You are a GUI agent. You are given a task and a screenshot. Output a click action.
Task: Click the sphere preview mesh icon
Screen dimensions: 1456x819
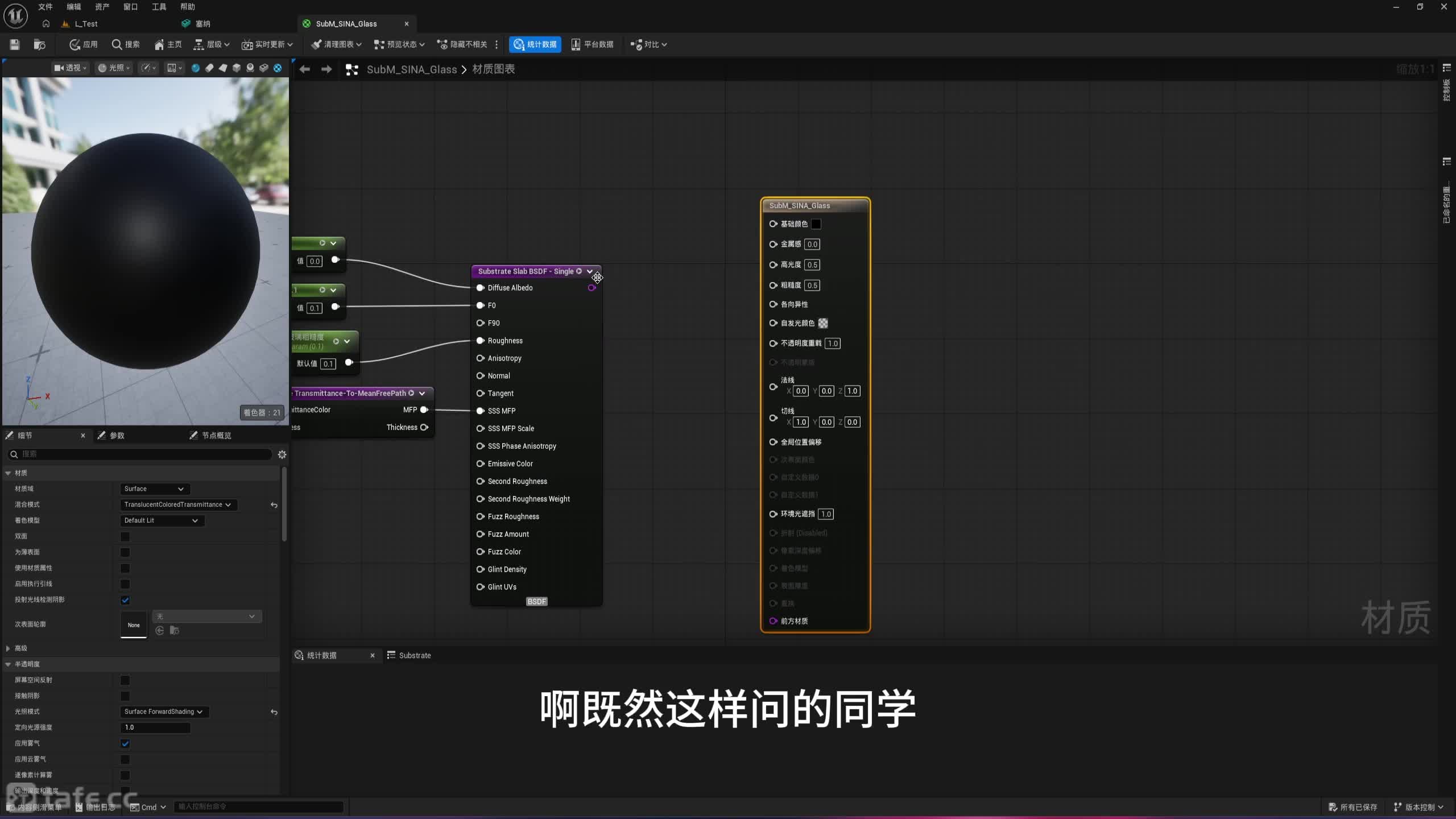click(196, 68)
